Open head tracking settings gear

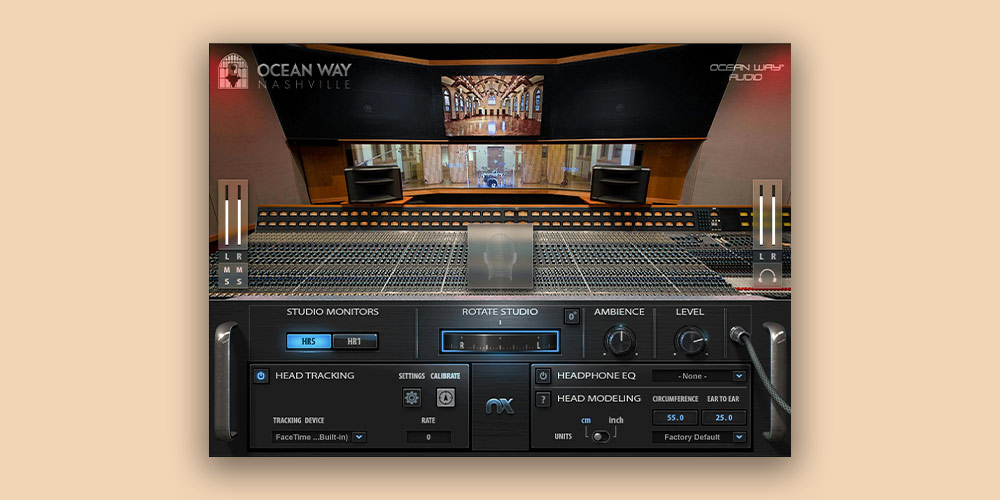tap(411, 398)
